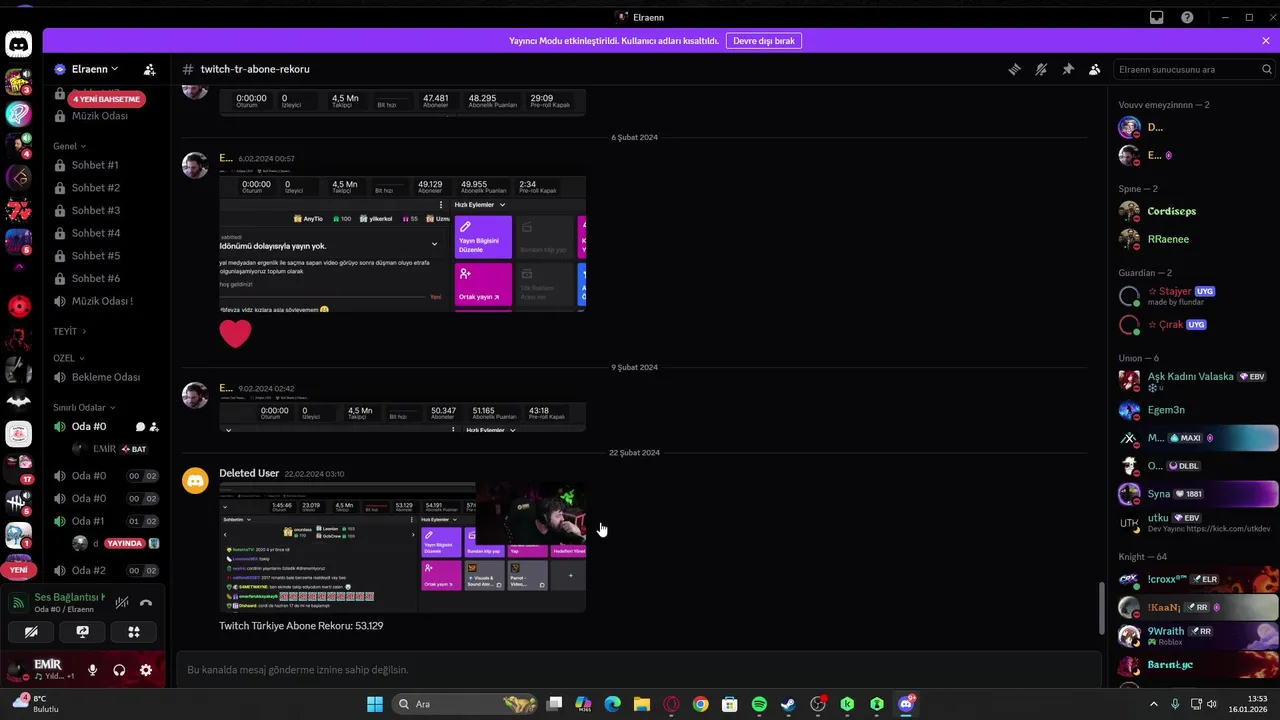The width and height of the screenshot is (1280, 720).
Task: Click the YENİ unread badge
Action: (x=18, y=570)
